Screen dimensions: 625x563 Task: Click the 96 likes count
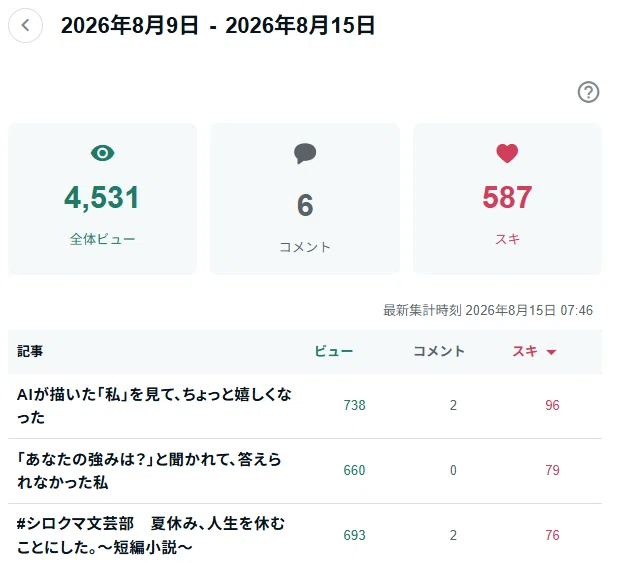point(552,406)
